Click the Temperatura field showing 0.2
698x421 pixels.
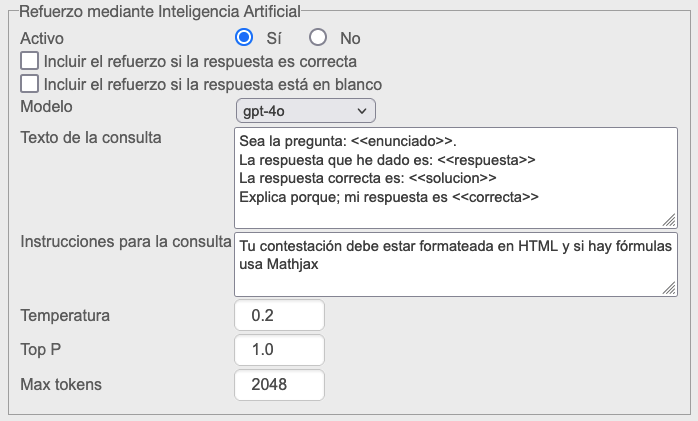(x=279, y=316)
